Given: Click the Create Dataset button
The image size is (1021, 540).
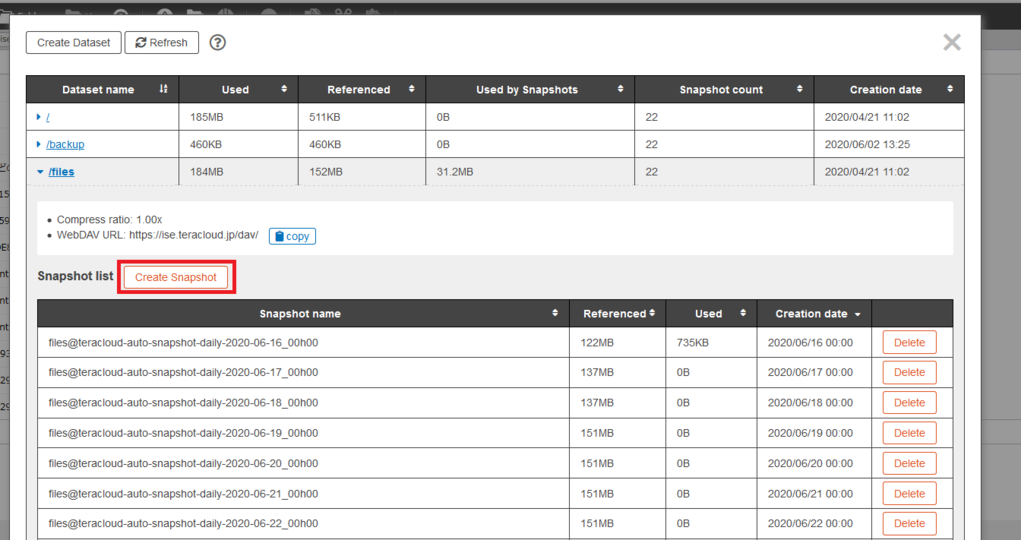Looking at the screenshot, I should coord(73,43).
